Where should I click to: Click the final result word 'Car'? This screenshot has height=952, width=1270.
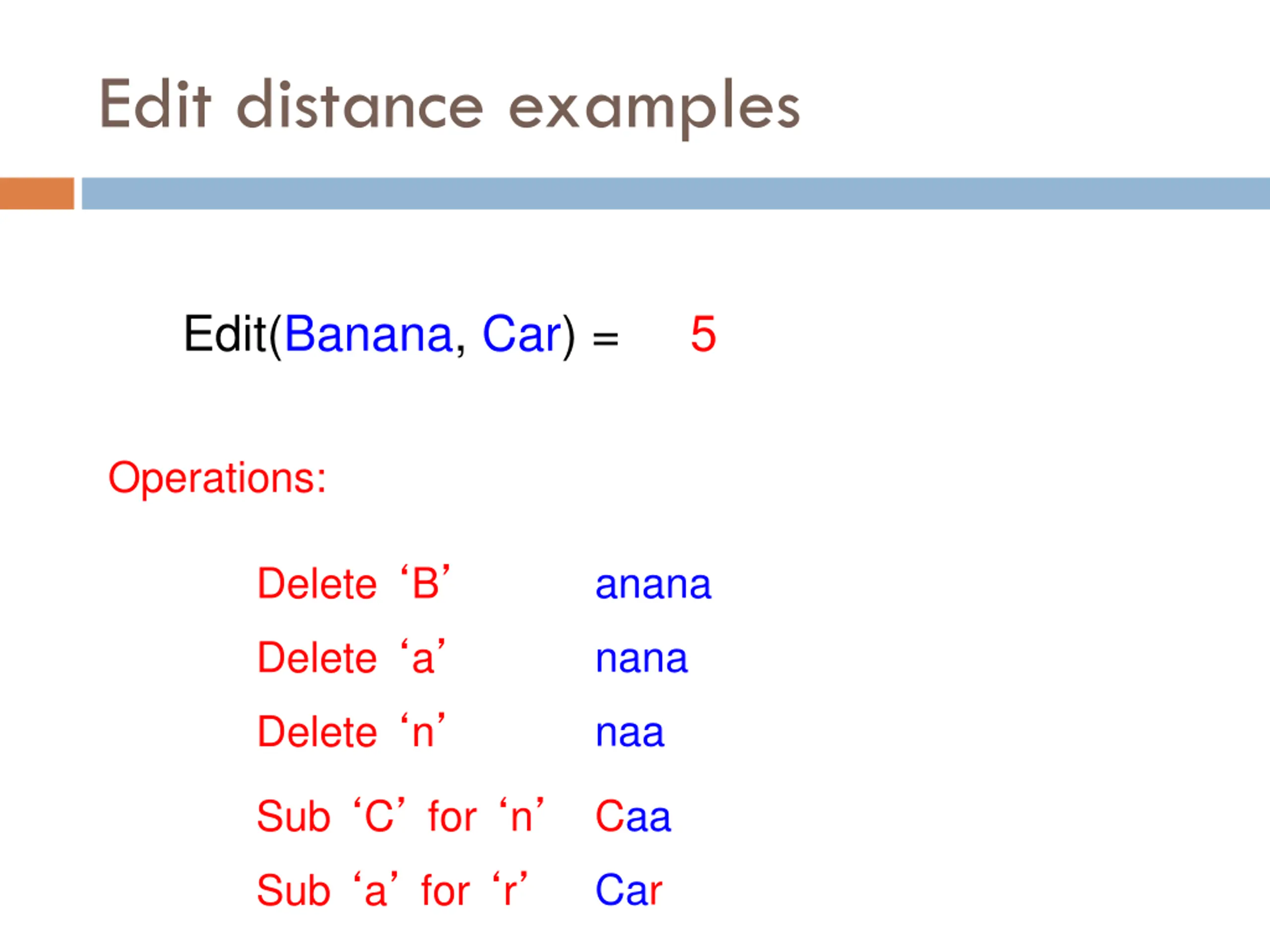(629, 890)
